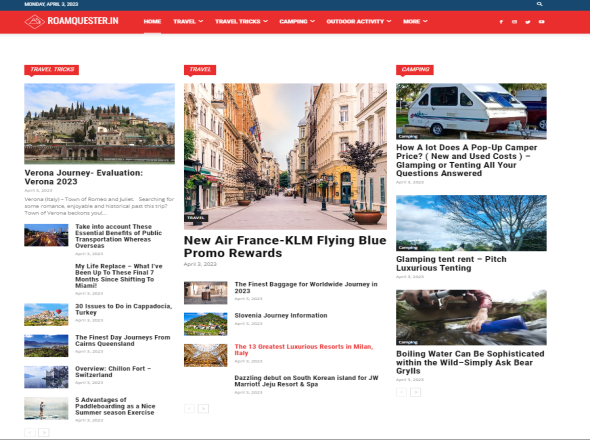Open the water bottle stream image
590x440 pixels.
tap(471, 317)
